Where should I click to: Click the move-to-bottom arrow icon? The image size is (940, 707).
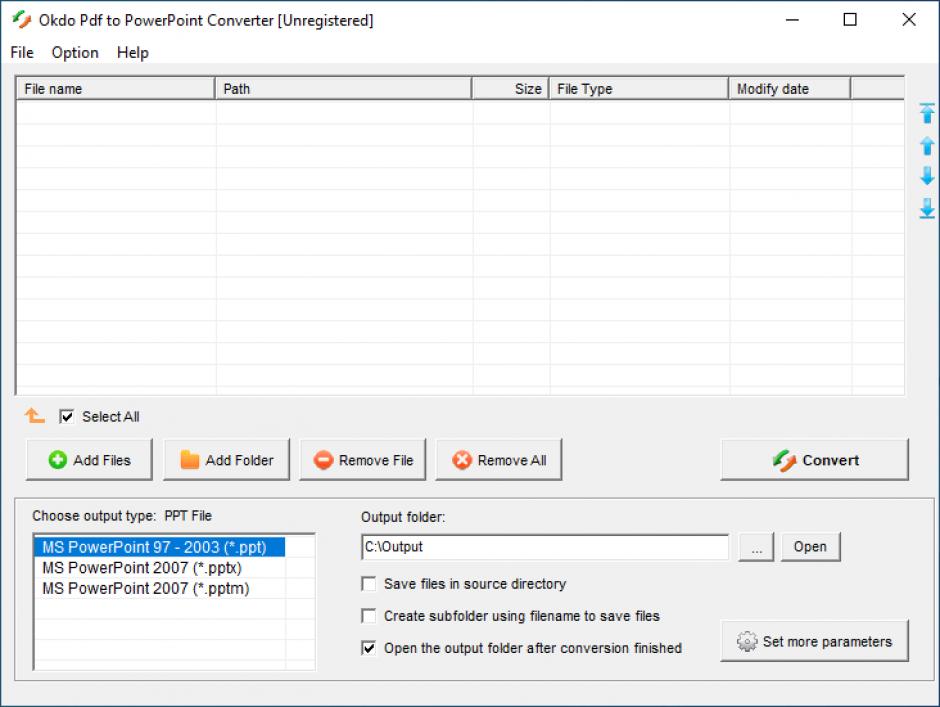click(927, 208)
